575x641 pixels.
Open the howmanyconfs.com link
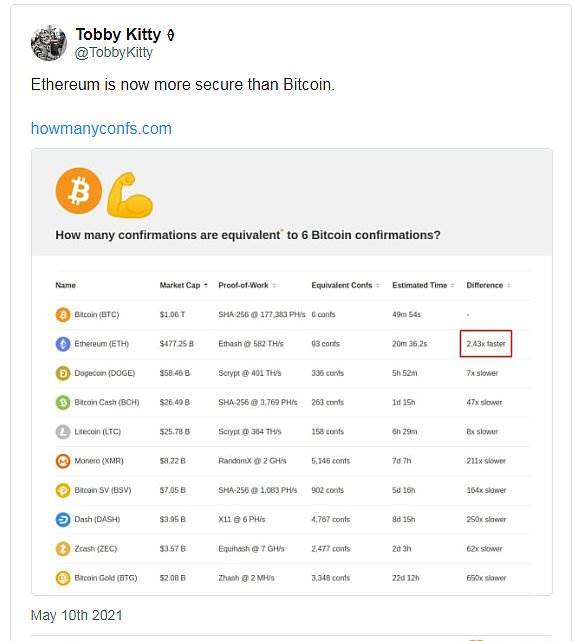101,129
